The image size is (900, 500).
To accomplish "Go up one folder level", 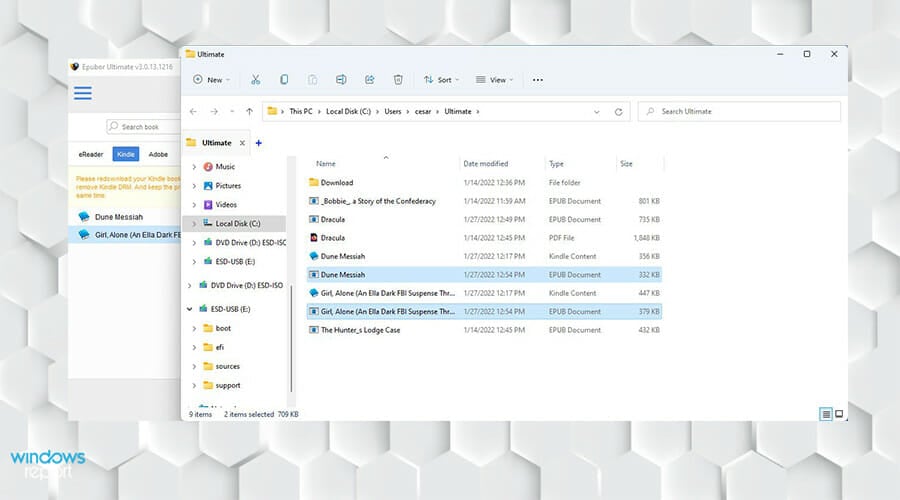I will click(x=249, y=111).
